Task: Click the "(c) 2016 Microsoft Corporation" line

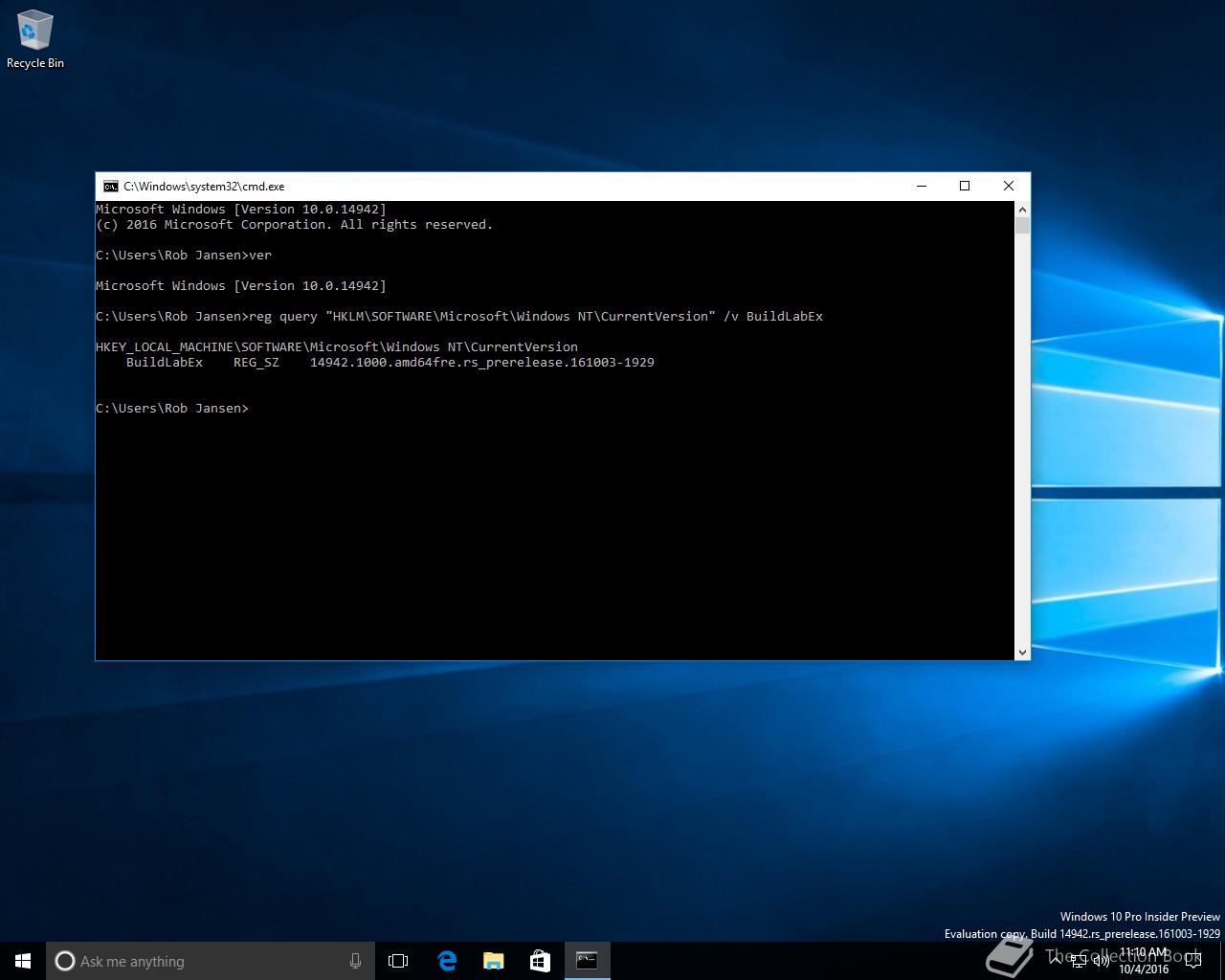Action: coord(294,224)
